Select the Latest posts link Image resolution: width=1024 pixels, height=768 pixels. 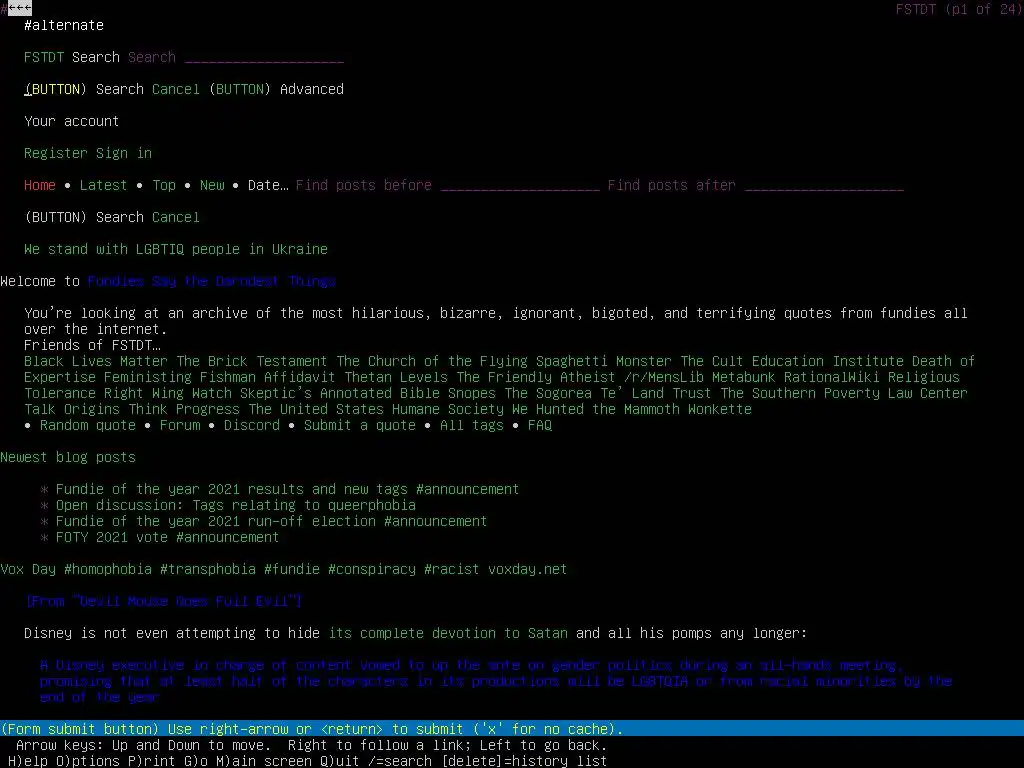(103, 185)
